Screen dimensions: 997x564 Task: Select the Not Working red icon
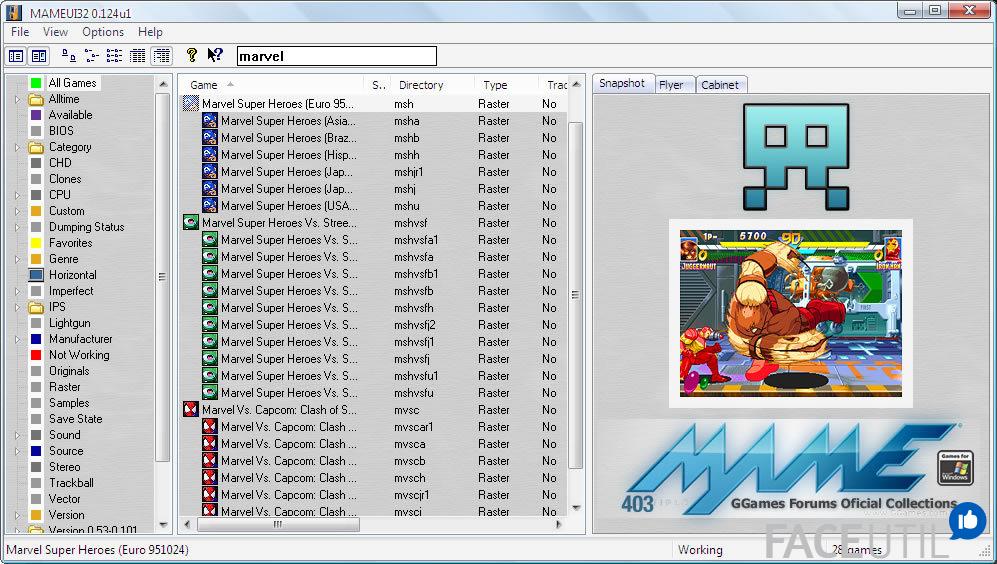(36, 355)
